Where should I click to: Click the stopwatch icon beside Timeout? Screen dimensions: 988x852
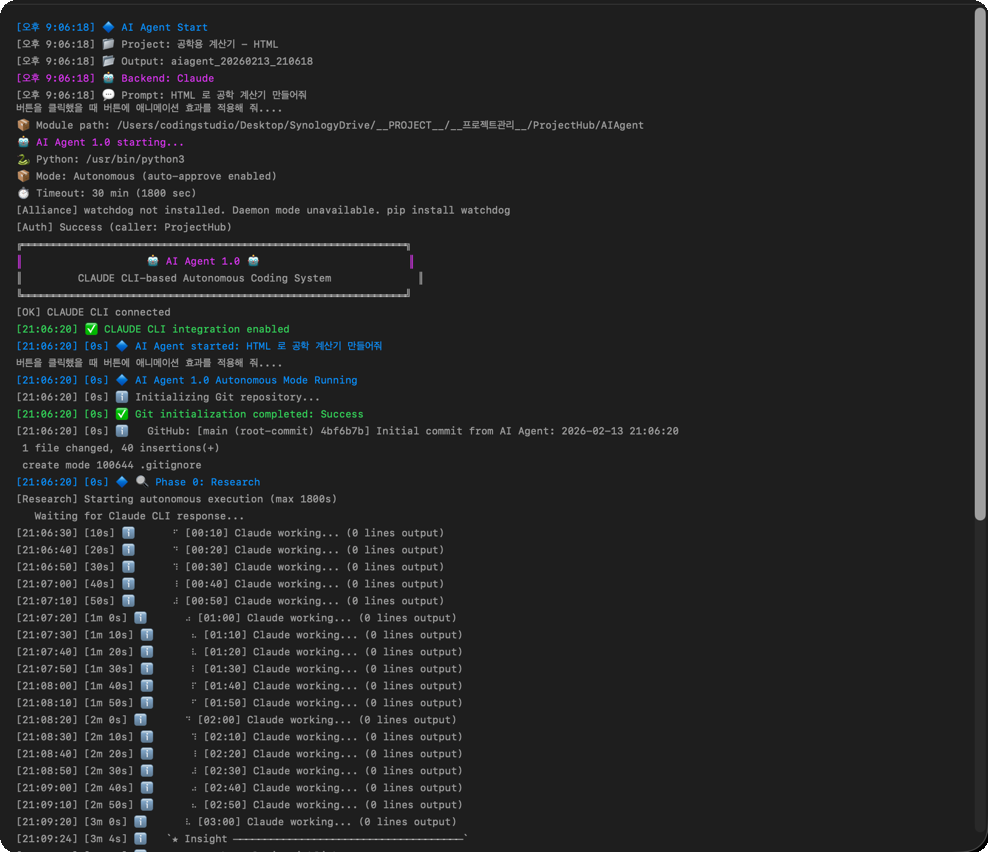(23, 193)
